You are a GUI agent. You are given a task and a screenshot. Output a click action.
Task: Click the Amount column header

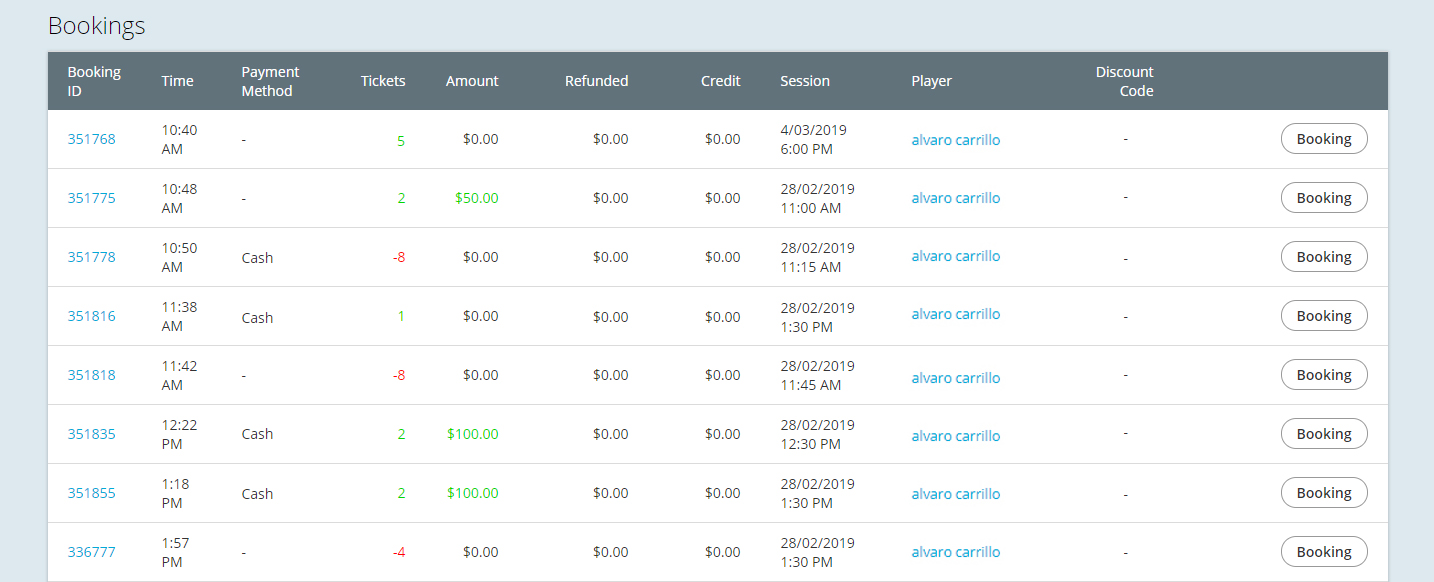(x=472, y=81)
